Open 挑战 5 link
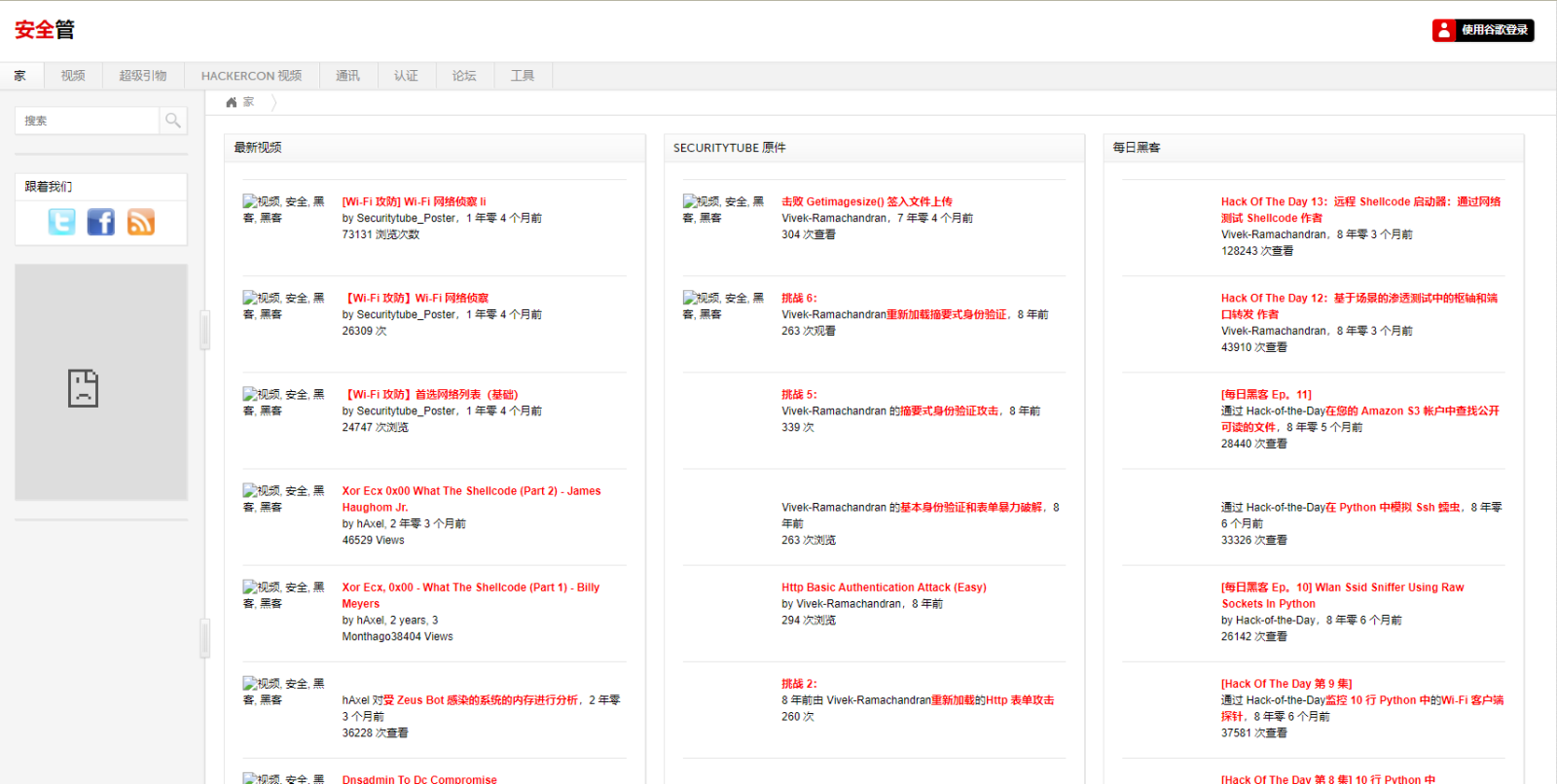1557x784 pixels. (799, 394)
